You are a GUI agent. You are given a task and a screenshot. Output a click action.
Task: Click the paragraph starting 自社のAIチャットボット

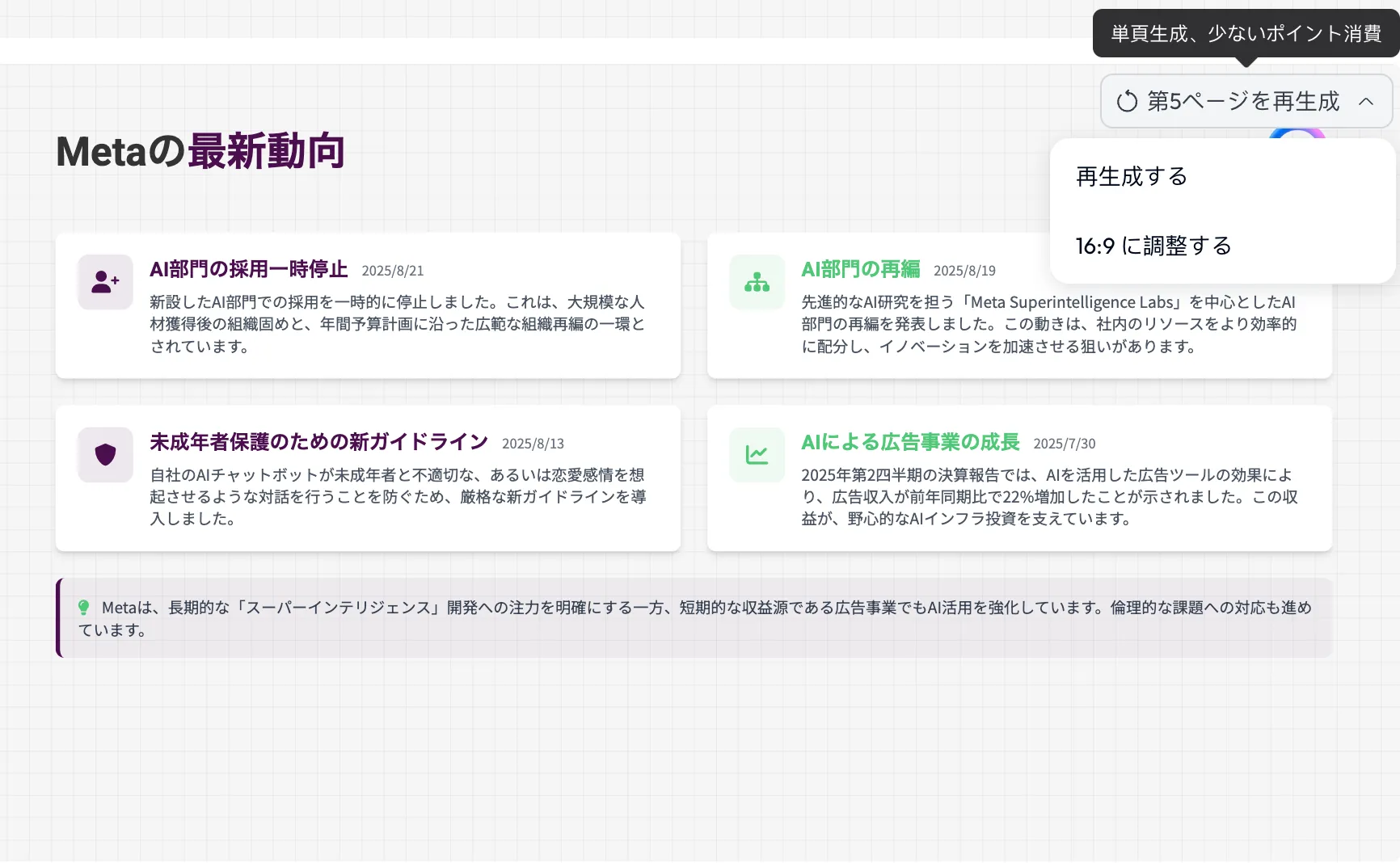(x=398, y=496)
